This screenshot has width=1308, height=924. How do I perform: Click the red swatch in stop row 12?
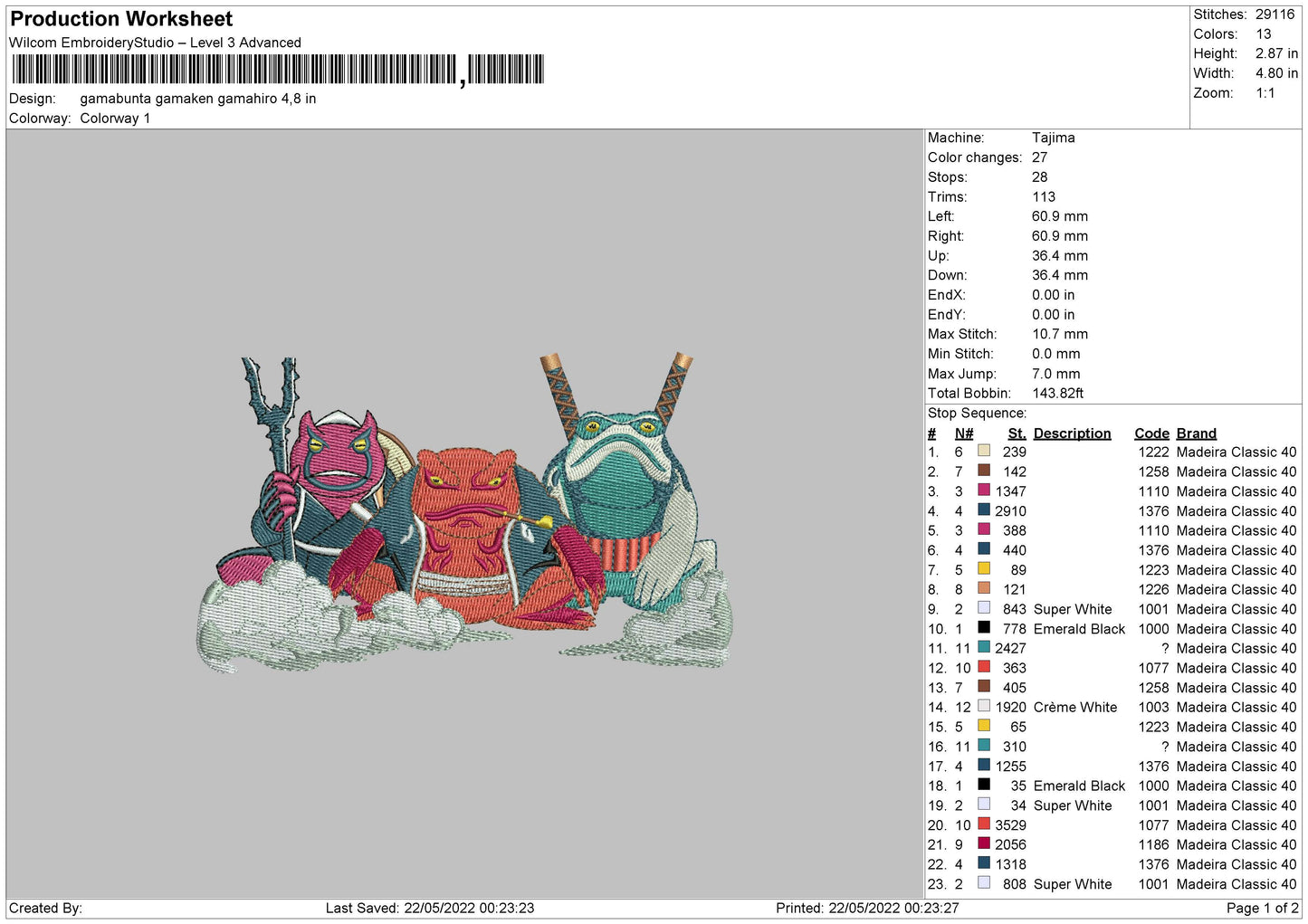point(984,666)
